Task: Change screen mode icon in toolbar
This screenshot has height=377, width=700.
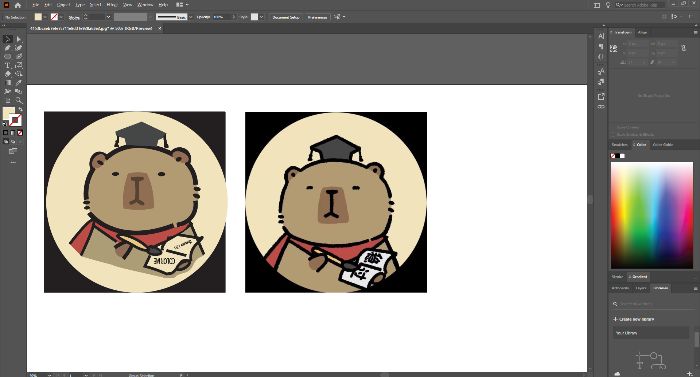Action: (x=13, y=151)
